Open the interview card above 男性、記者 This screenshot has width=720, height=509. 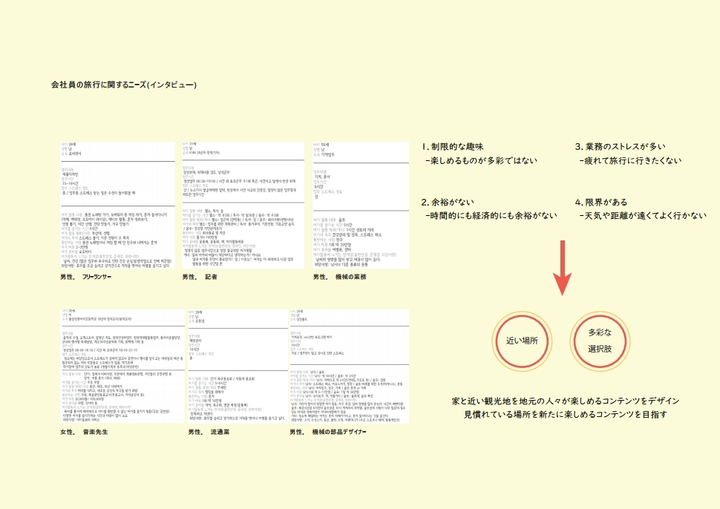coord(243,205)
